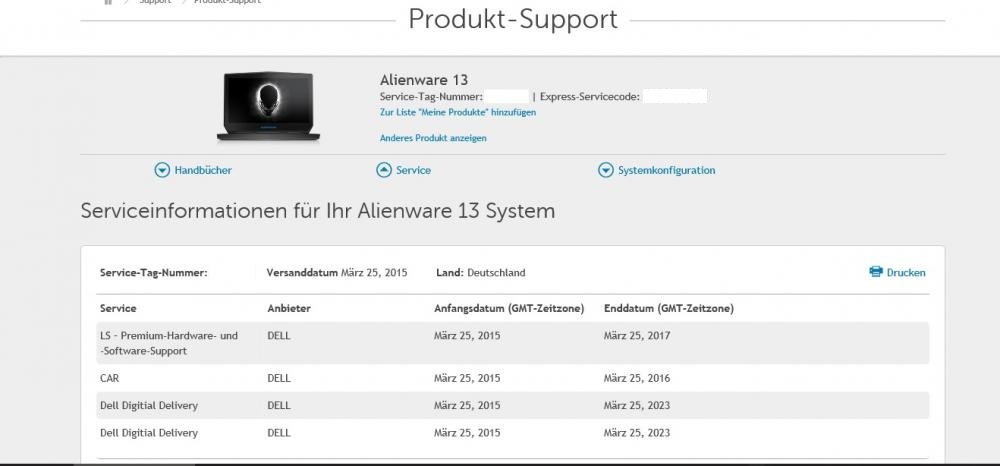
Task: Click the circled arrow icon beside Handbücher
Action: pyautogui.click(x=162, y=171)
